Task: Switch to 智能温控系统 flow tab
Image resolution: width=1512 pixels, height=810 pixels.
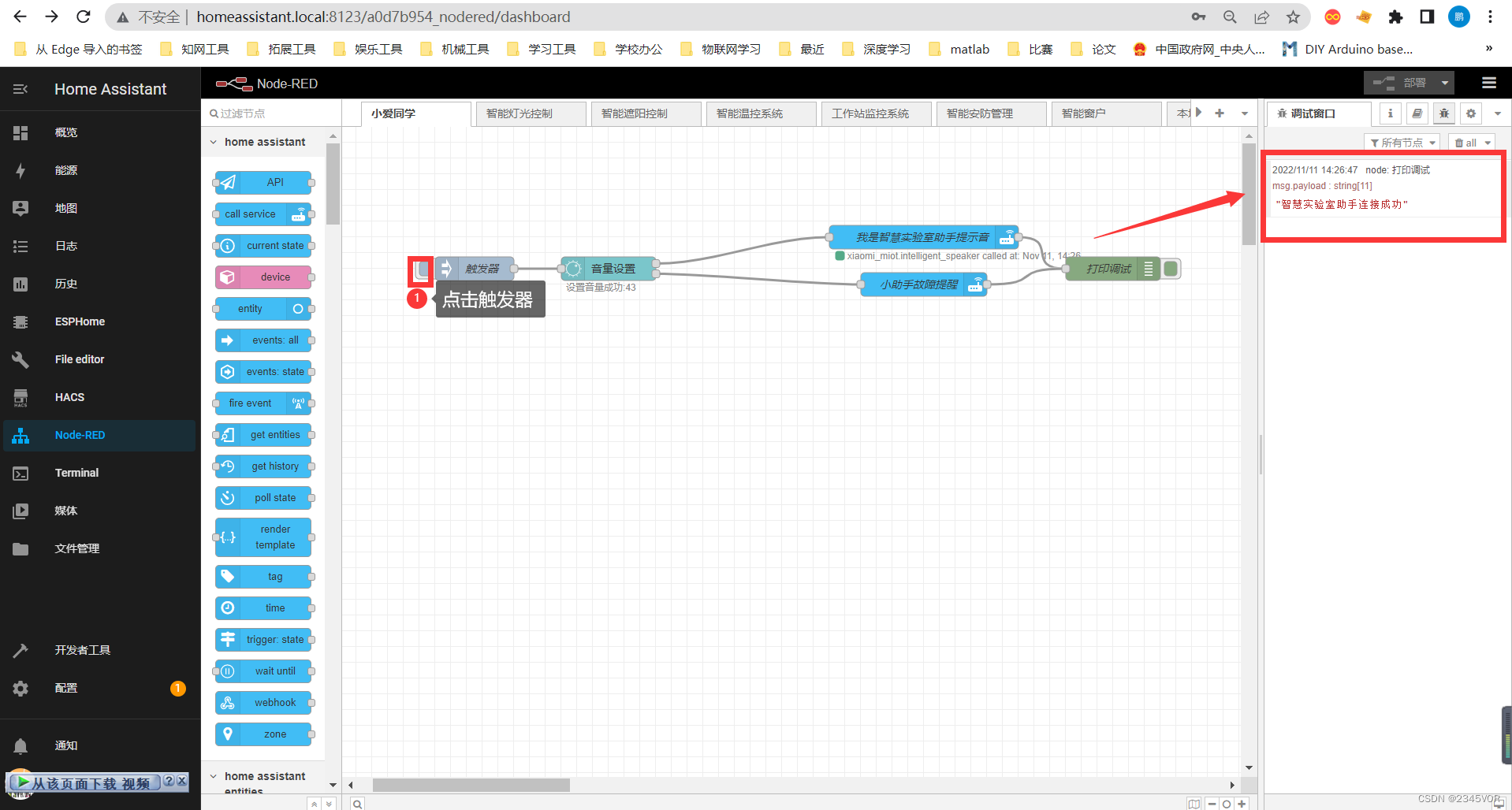Action: click(x=762, y=113)
